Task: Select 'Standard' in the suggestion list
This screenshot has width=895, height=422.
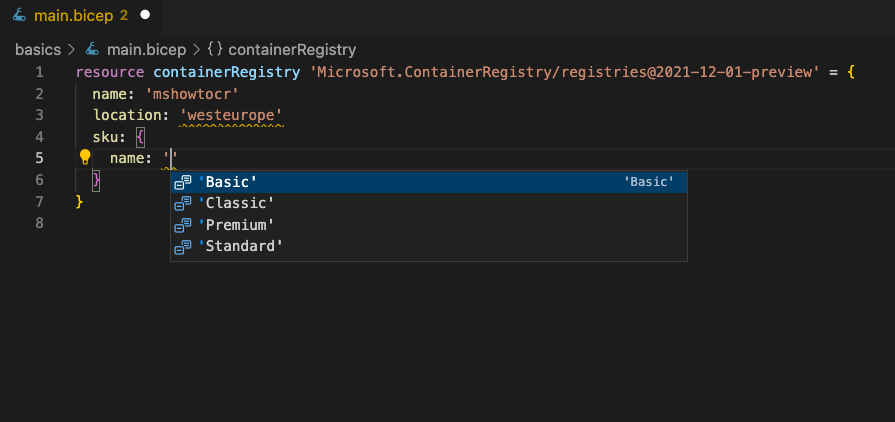Action: tap(429, 247)
